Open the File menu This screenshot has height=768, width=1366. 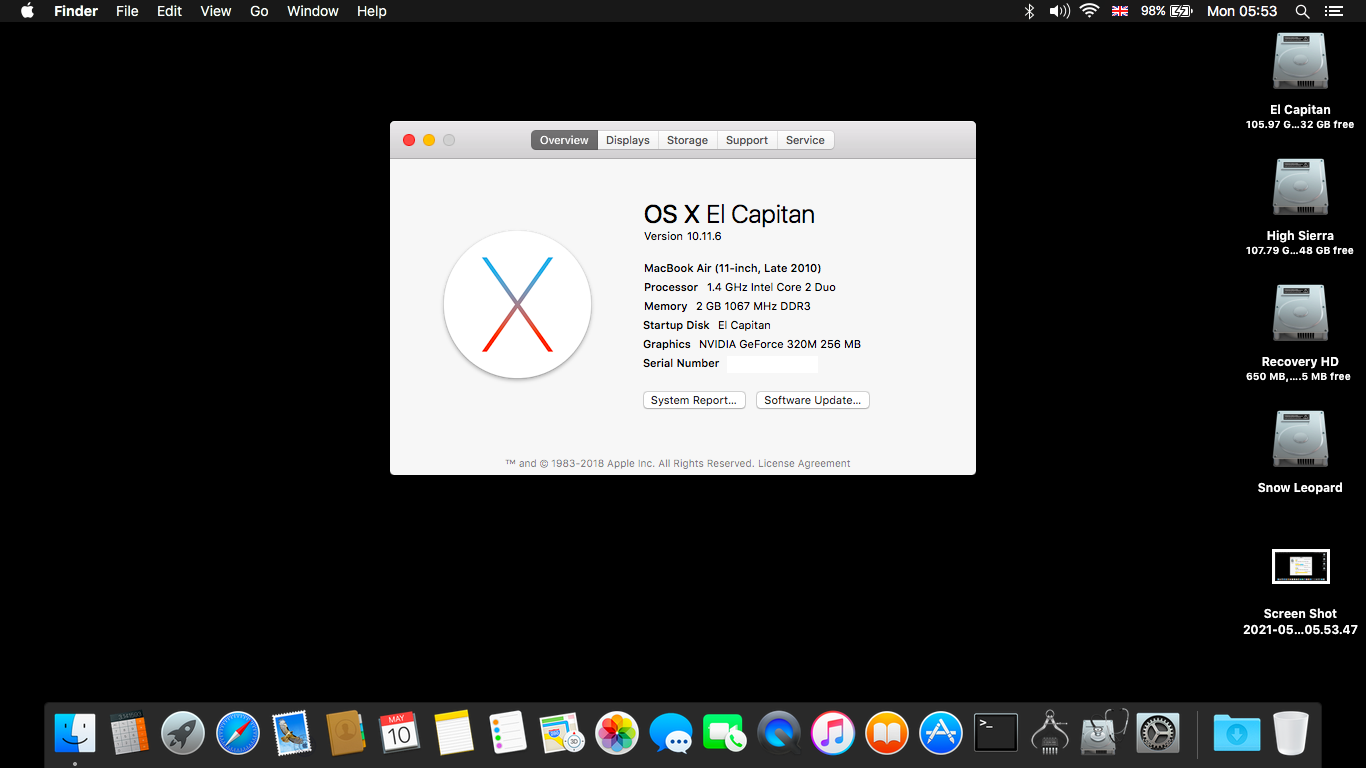point(127,11)
